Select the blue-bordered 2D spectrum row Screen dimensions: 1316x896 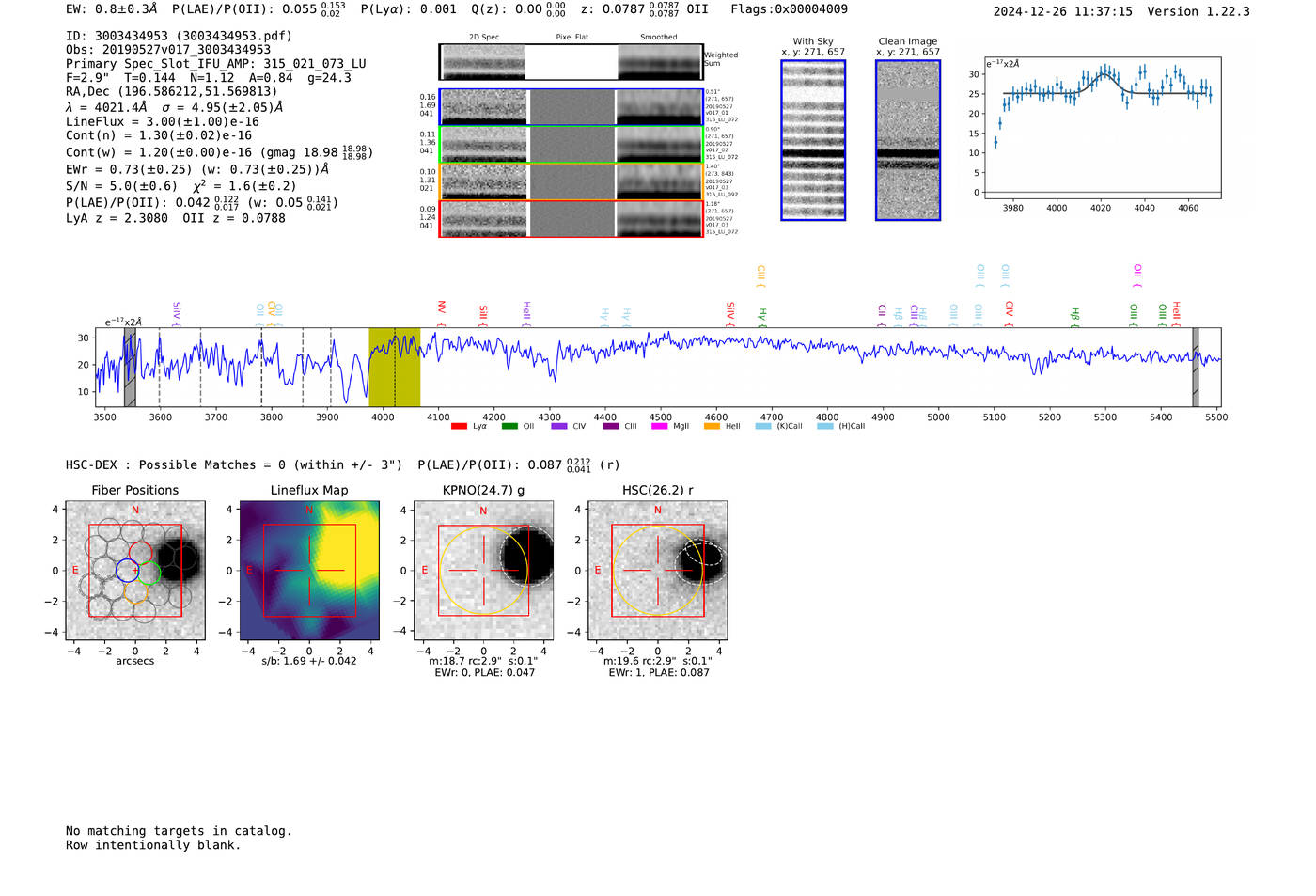[572, 107]
